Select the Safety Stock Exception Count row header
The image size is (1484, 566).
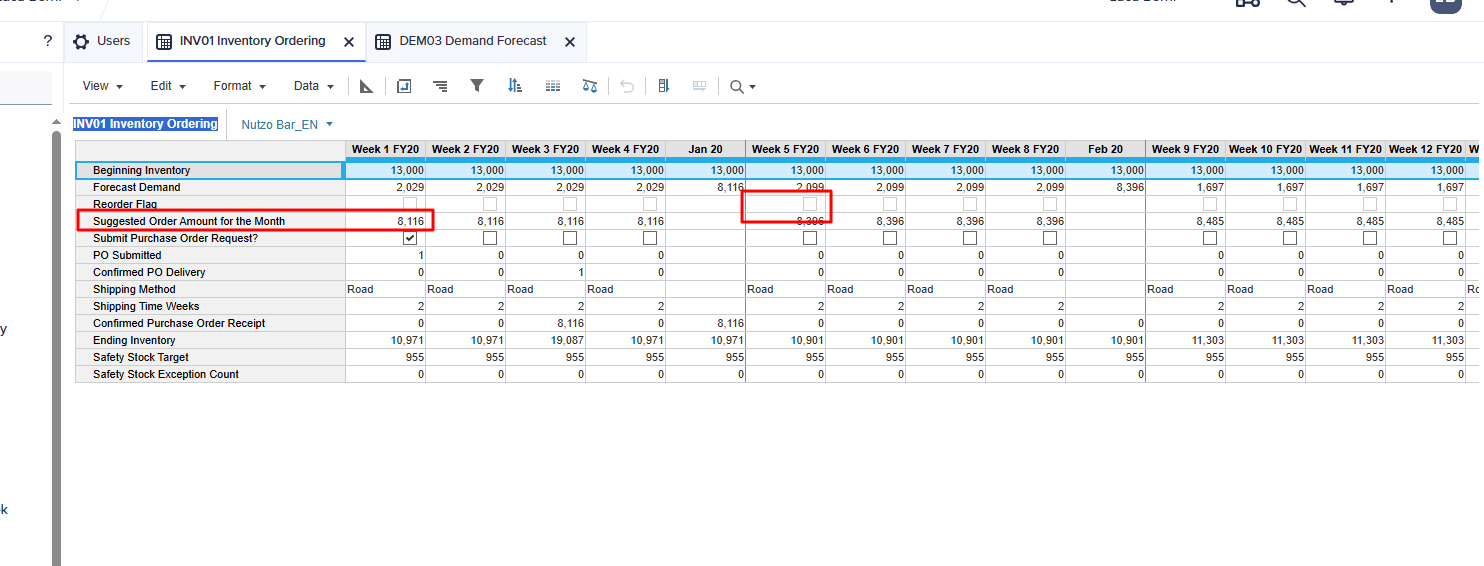tap(210, 374)
